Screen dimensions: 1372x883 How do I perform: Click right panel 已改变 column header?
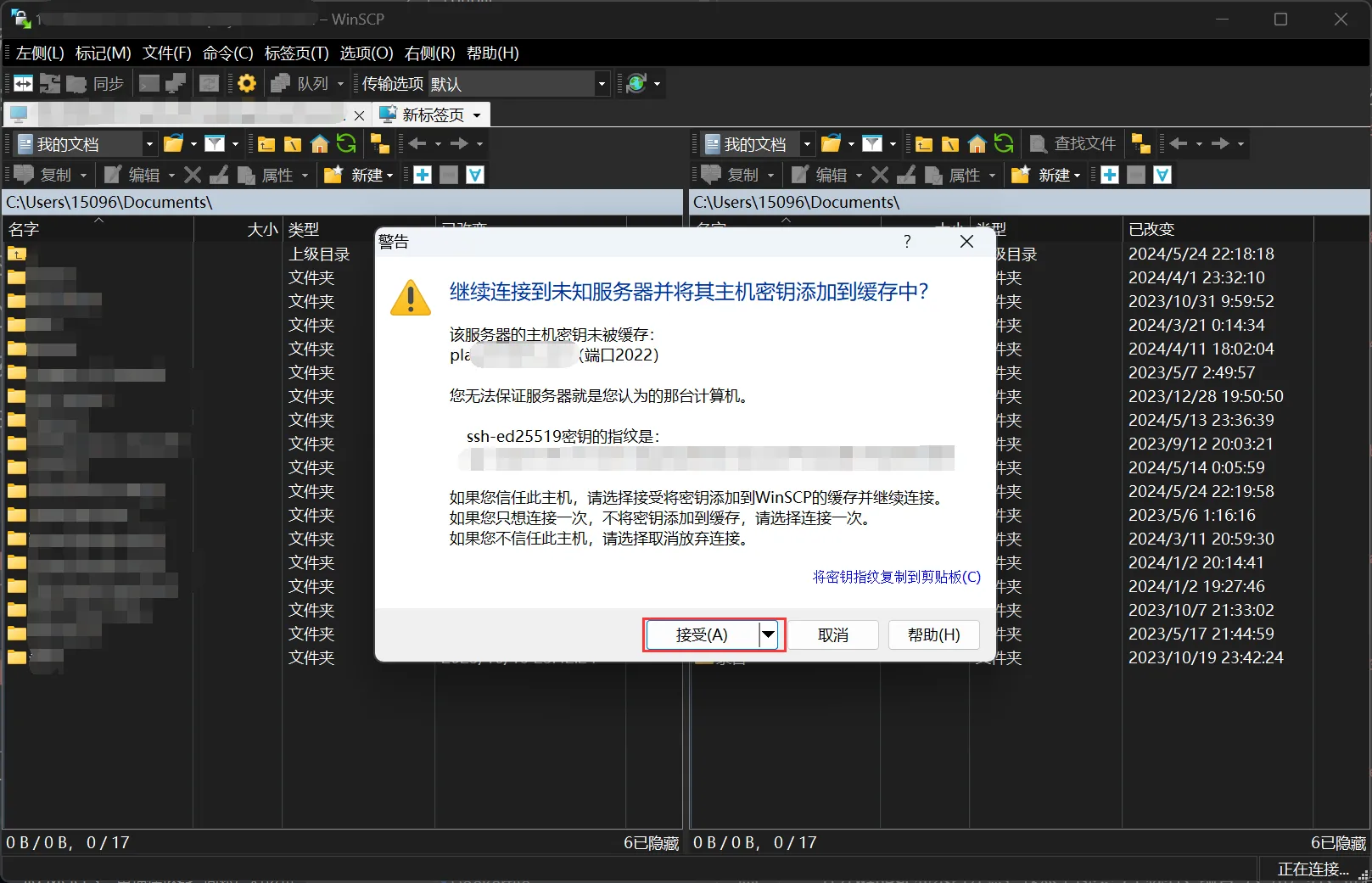point(1218,229)
